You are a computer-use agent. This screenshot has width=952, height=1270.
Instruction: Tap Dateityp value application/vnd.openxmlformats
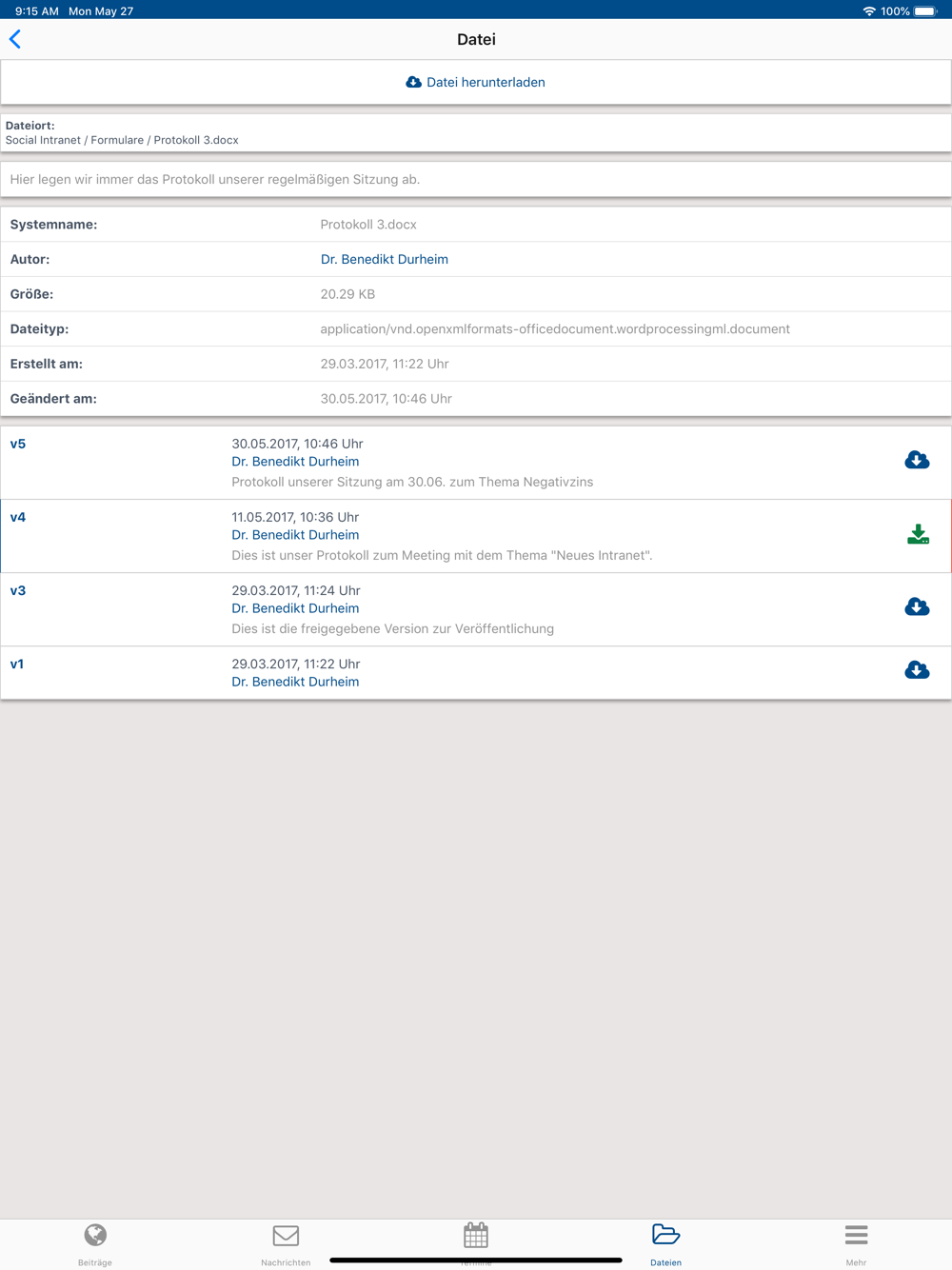point(555,329)
